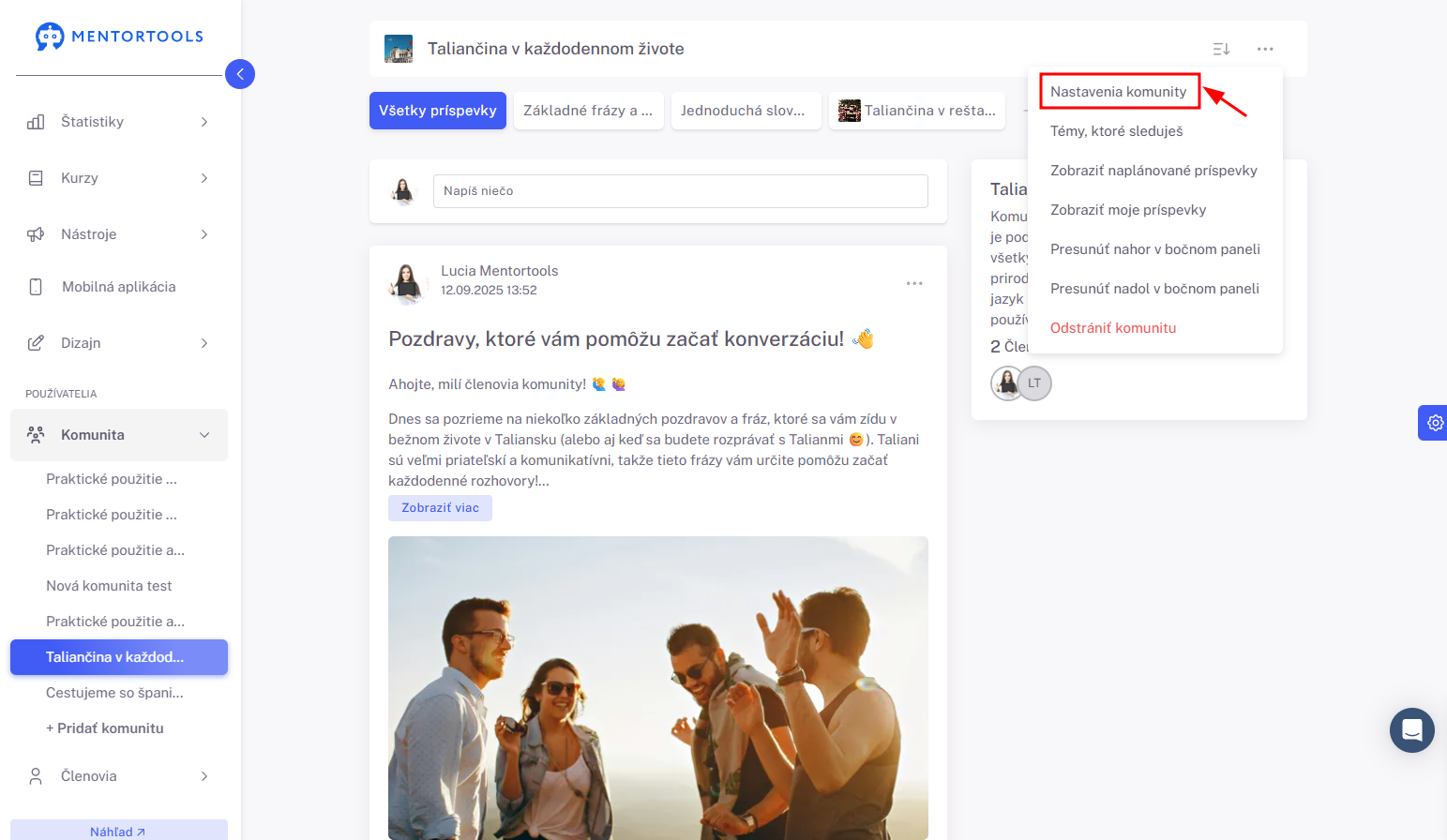Viewport: 1447px width, 840px height.
Task: Switch to the Všetky príspevky tab
Action: [x=438, y=111]
